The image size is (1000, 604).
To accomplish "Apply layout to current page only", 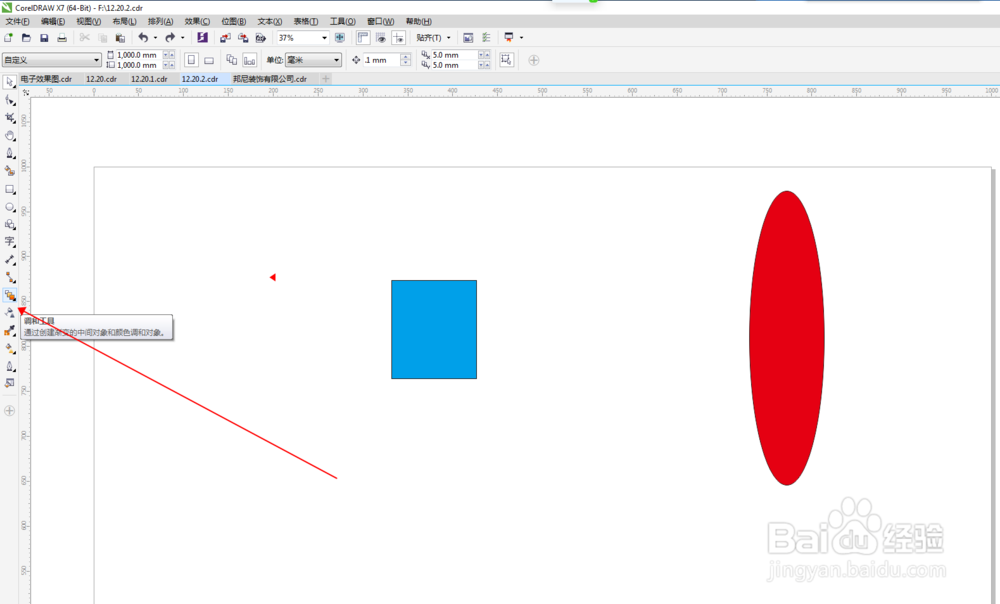I will click(x=249, y=60).
